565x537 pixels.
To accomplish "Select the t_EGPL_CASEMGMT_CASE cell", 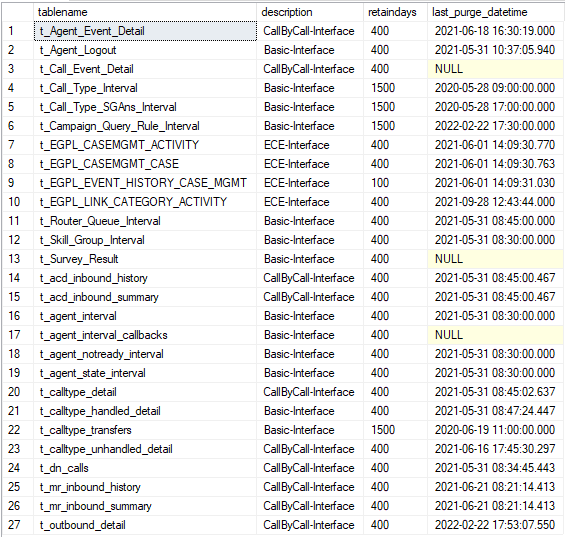I will click(x=145, y=164).
